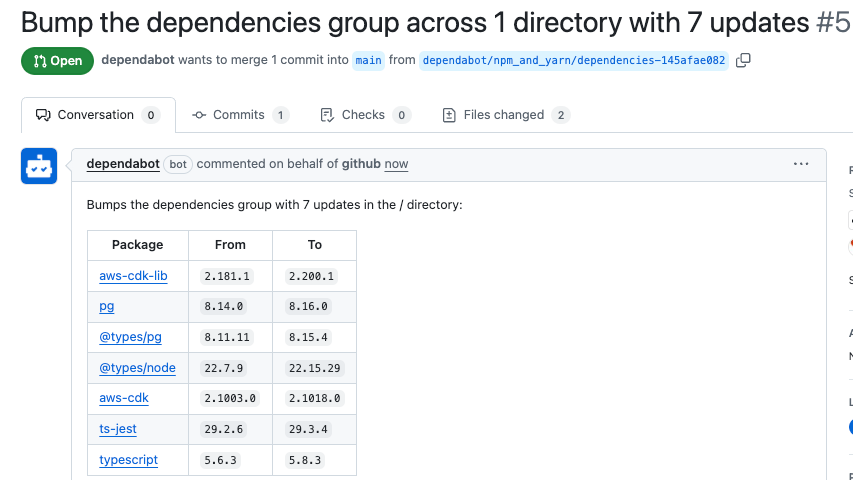
Task: Select the 2.1018.0 version value
Action: pos(314,398)
